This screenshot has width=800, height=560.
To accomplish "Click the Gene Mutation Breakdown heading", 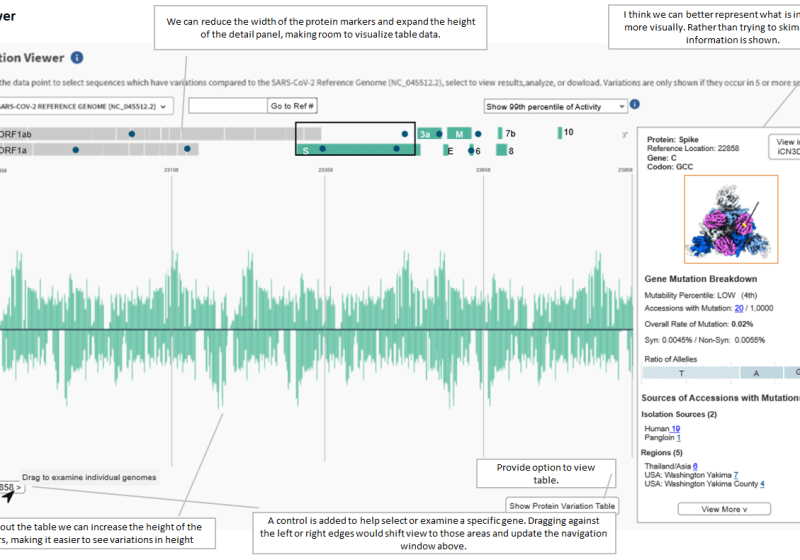I will coord(701,279).
